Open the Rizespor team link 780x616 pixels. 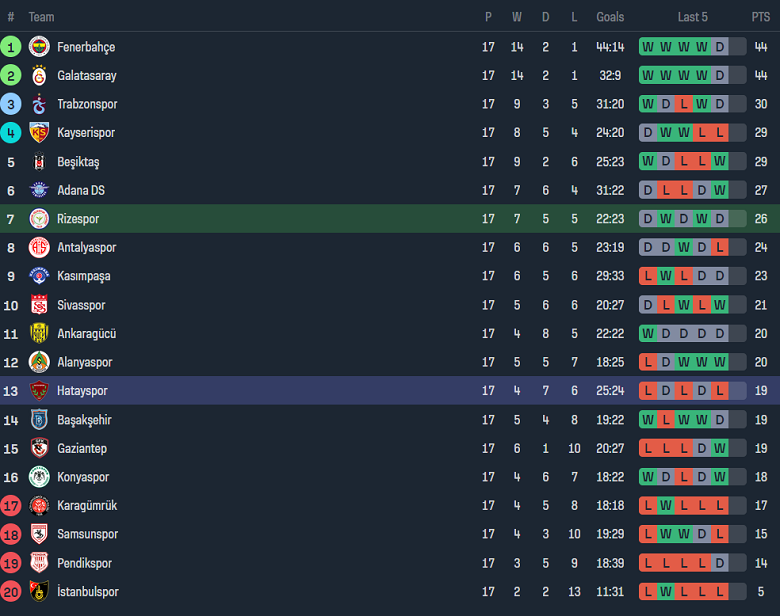tap(78, 219)
